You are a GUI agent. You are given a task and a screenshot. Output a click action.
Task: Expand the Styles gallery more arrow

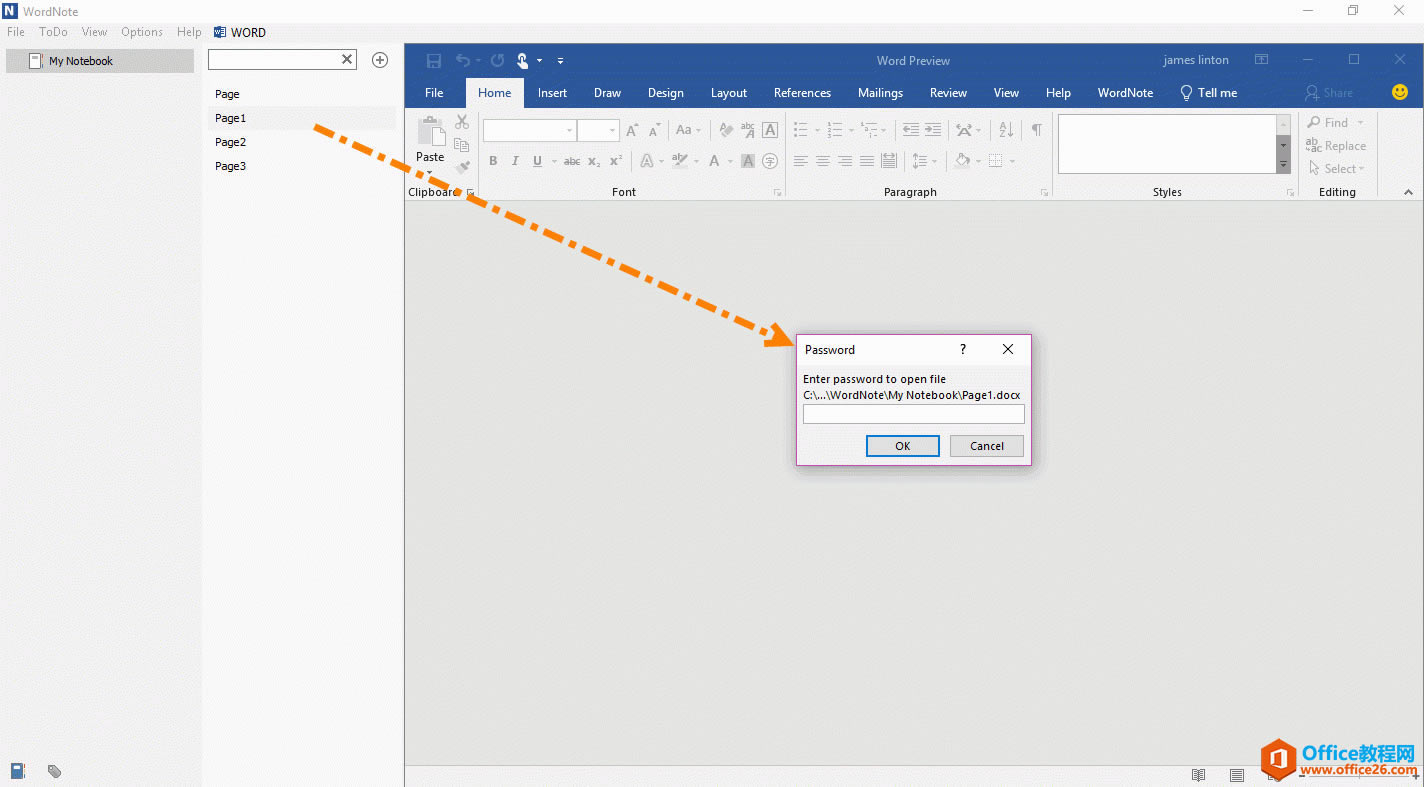coord(1283,164)
